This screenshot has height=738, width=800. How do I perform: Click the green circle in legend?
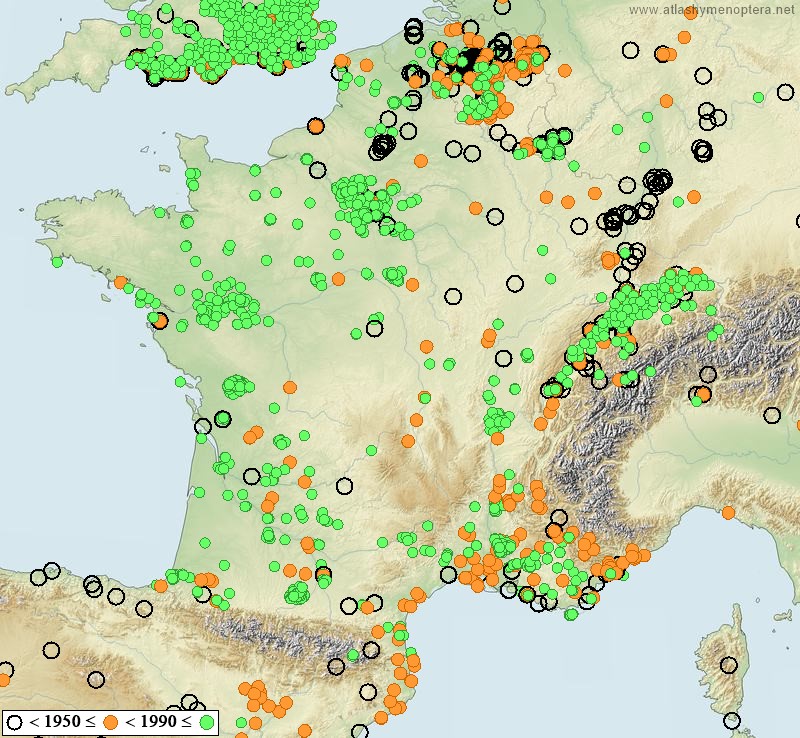[x=207, y=722]
